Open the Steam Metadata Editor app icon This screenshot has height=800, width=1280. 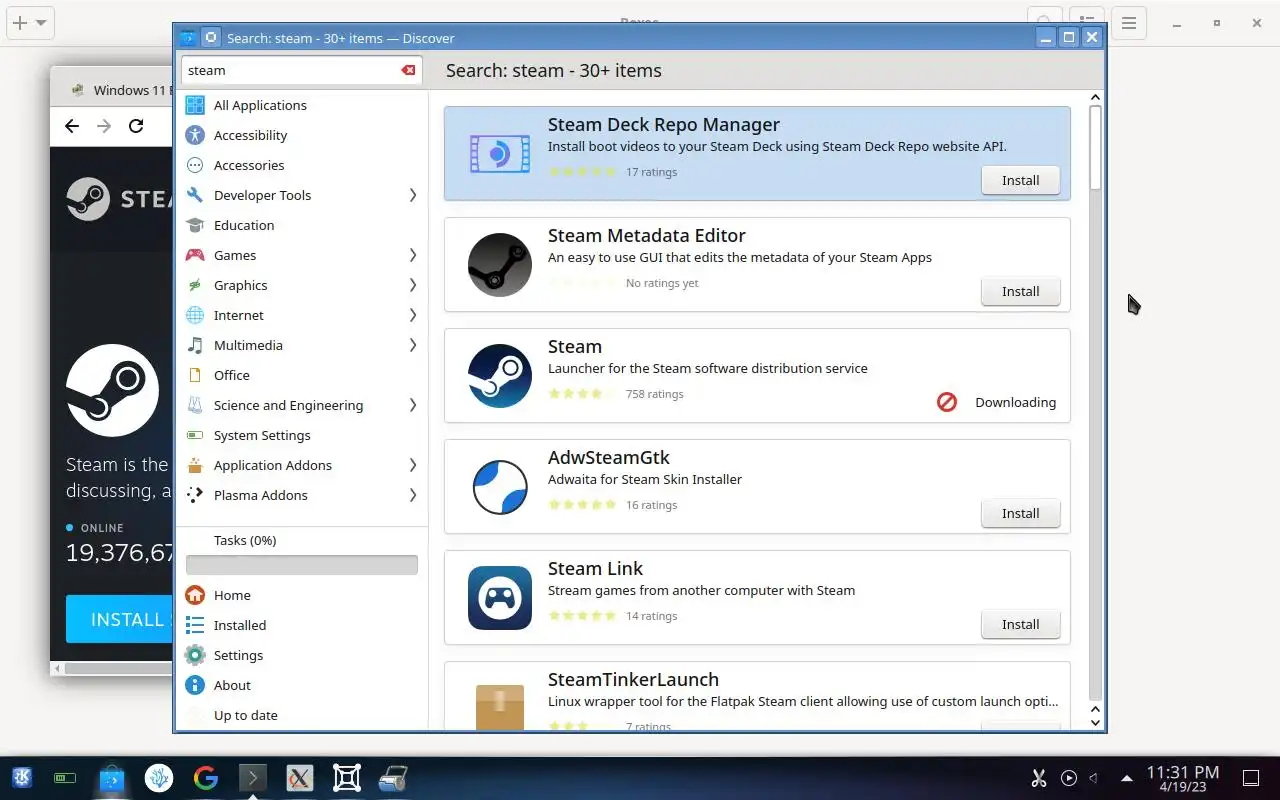(500, 265)
